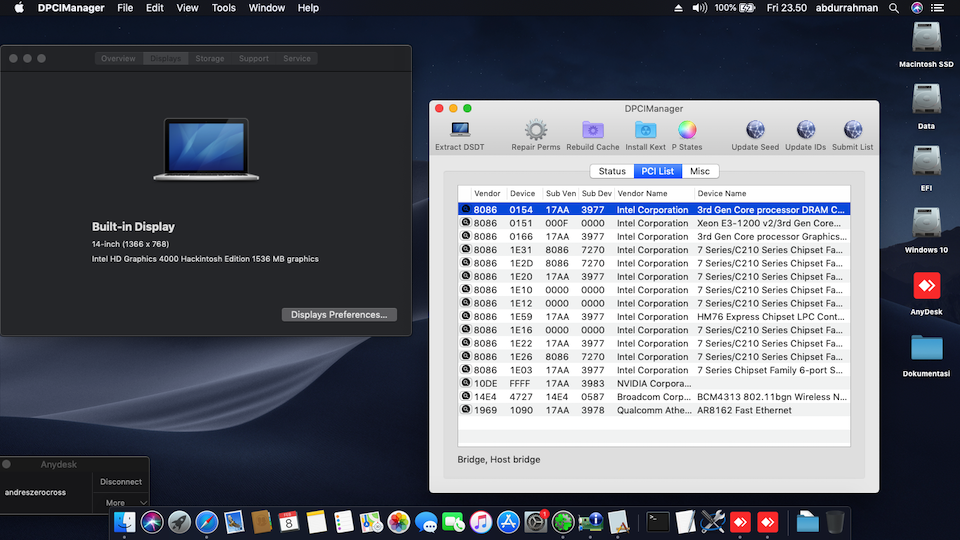Open the Dokumentasi folder on the desktop
960x540 pixels.
[x=927, y=349]
